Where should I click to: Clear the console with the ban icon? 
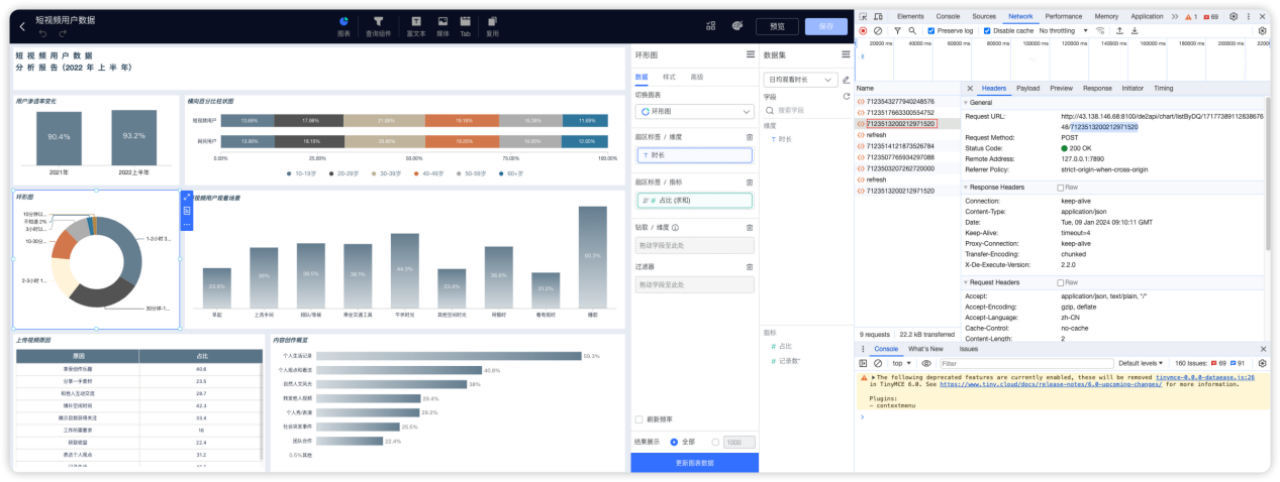[877, 363]
